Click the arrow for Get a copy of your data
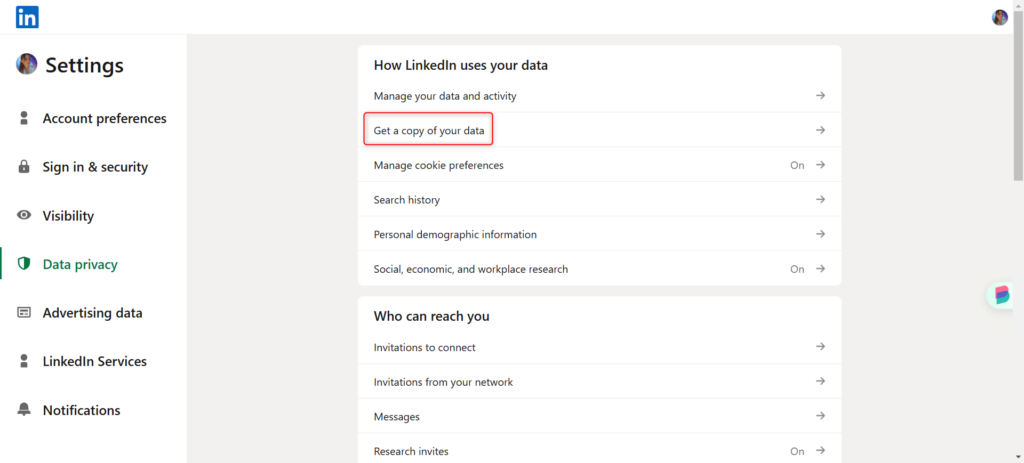Screen dimensions: 1024x463 click(820, 130)
